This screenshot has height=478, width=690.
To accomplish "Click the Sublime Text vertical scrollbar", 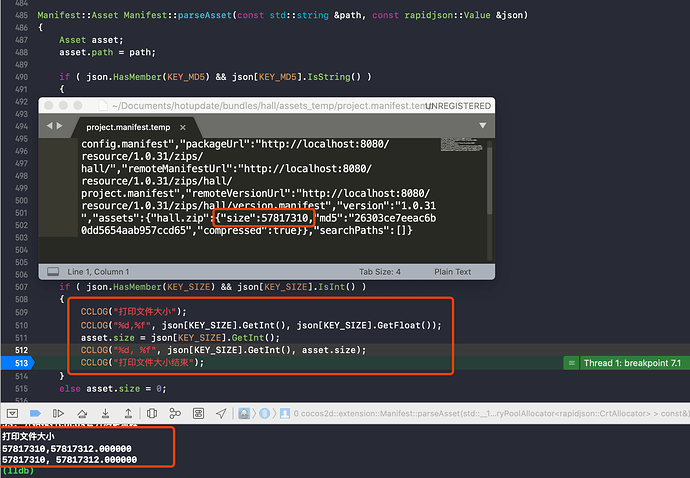I will pos(489,180).
